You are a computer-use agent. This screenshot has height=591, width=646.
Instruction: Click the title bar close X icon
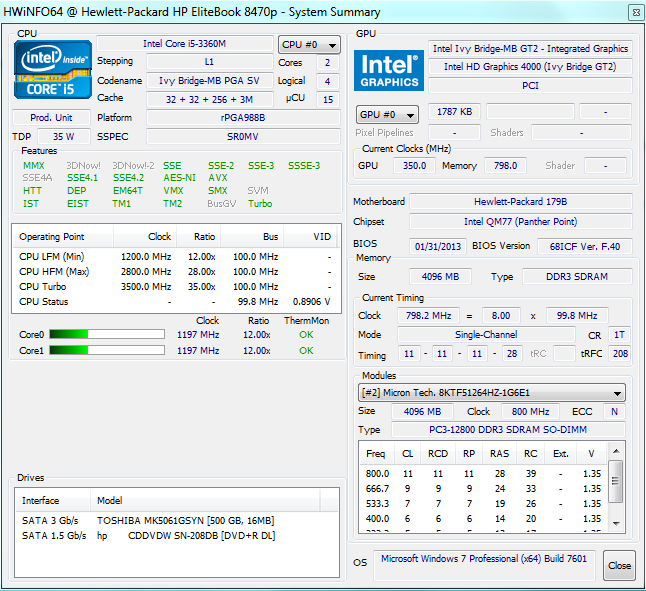[634, 12]
